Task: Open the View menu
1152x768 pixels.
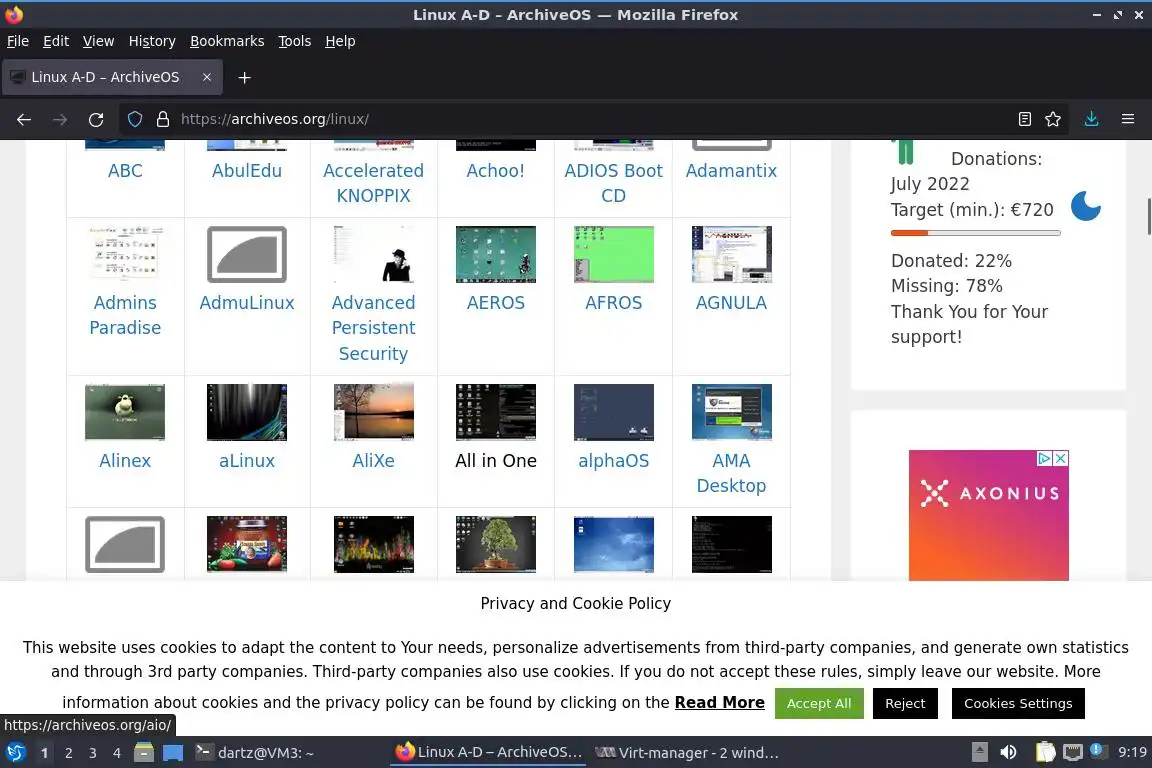Action: pyautogui.click(x=98, y=41)
